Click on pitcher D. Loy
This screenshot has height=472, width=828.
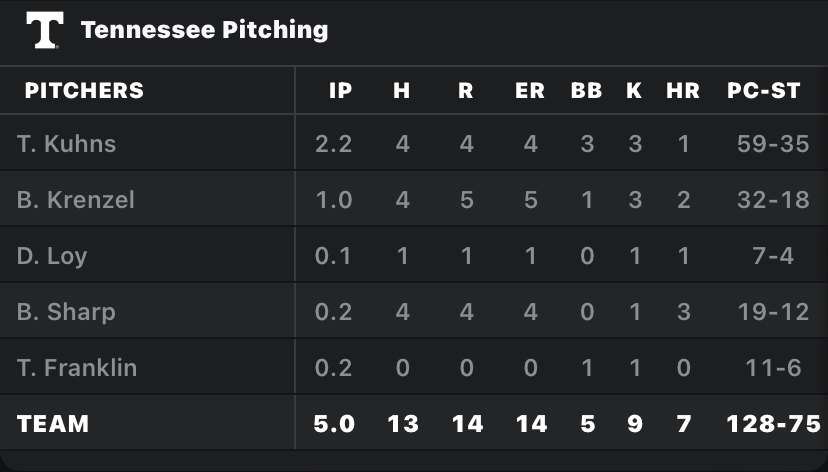click(52, 255)
